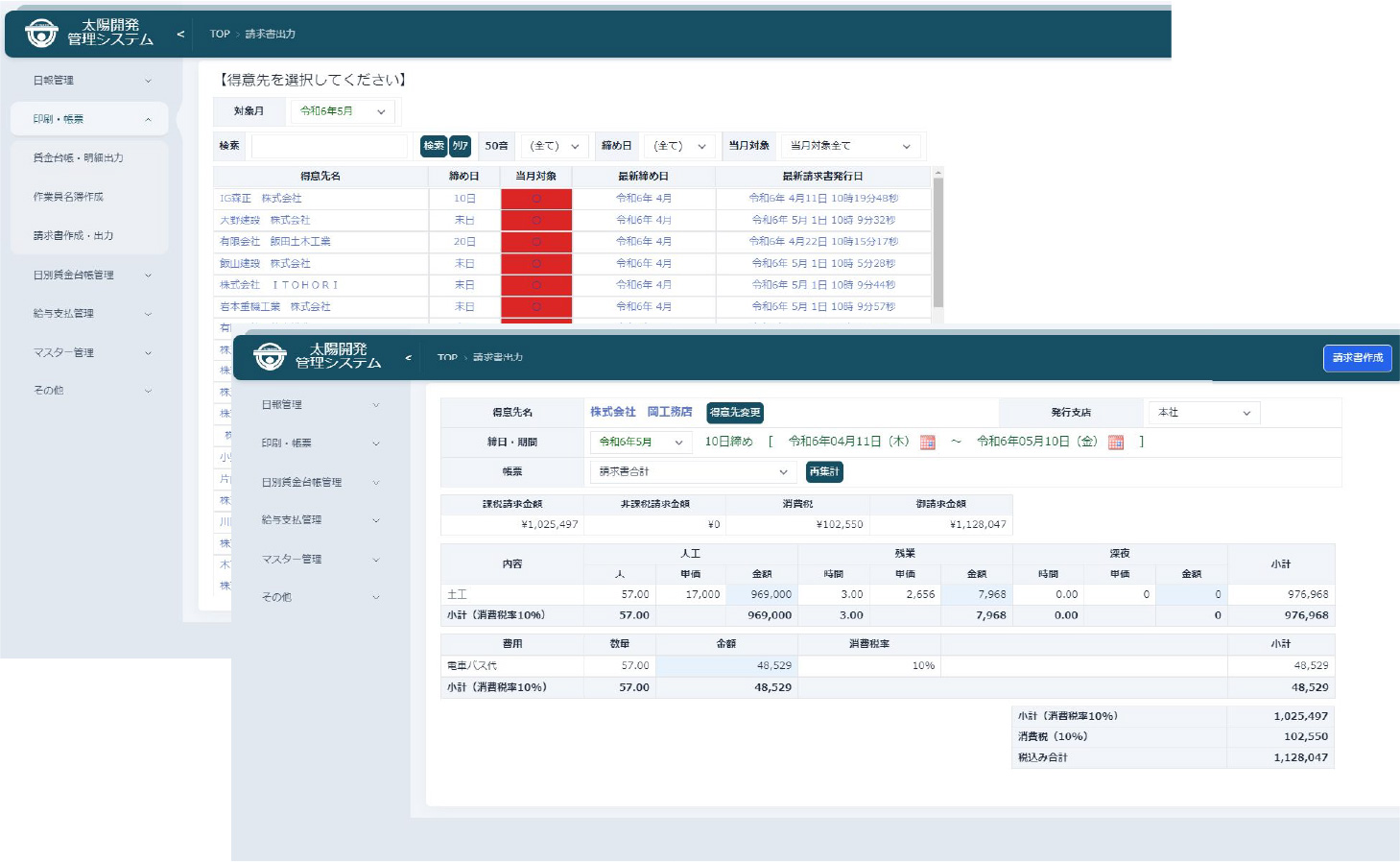Open the 当月対象全て filter dropdown
Image resolution: width=1400 pixels, height=862 pixels.
[x=849, y=146]
